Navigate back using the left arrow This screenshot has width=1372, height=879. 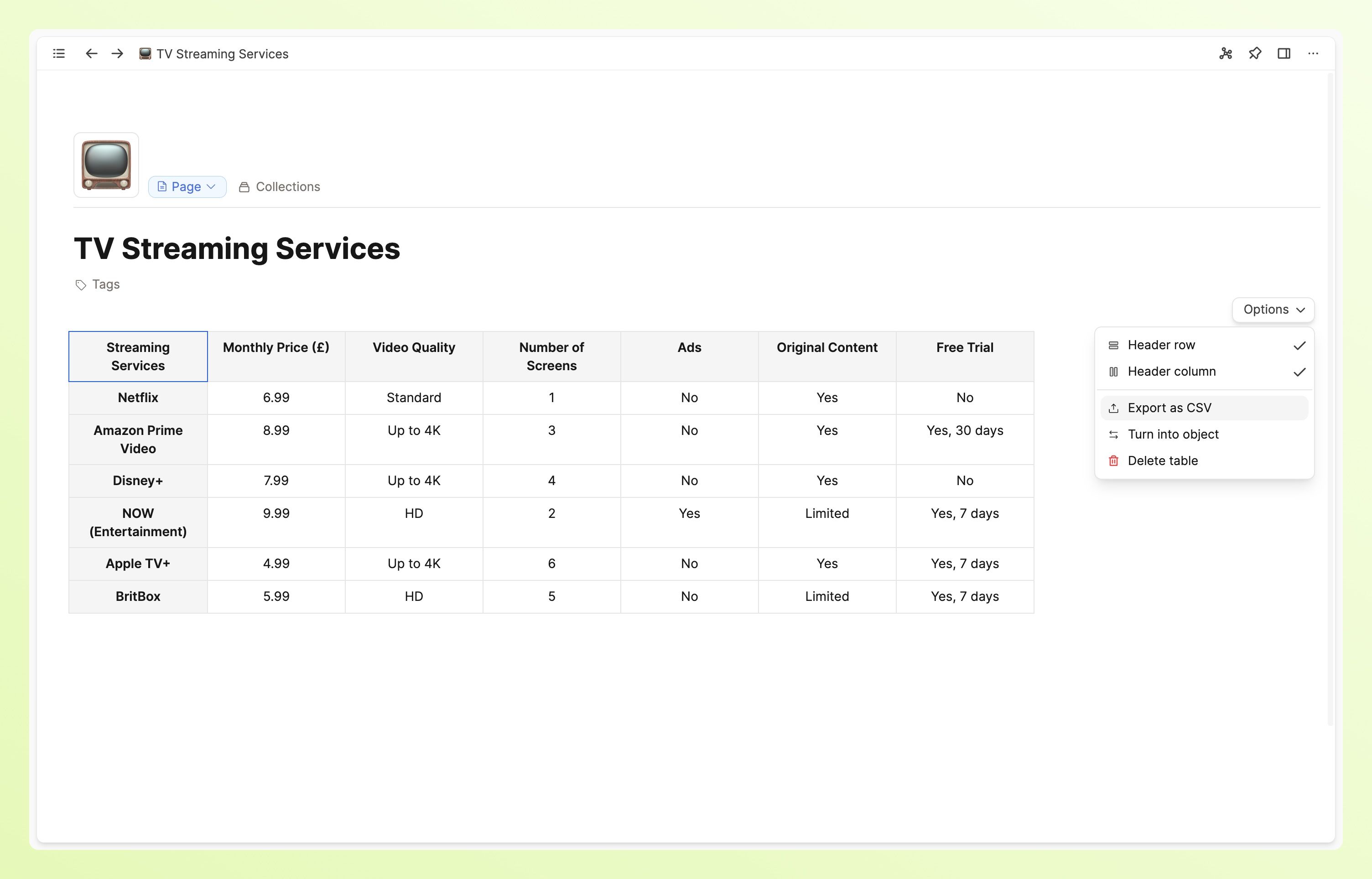[x=91, y=53]
